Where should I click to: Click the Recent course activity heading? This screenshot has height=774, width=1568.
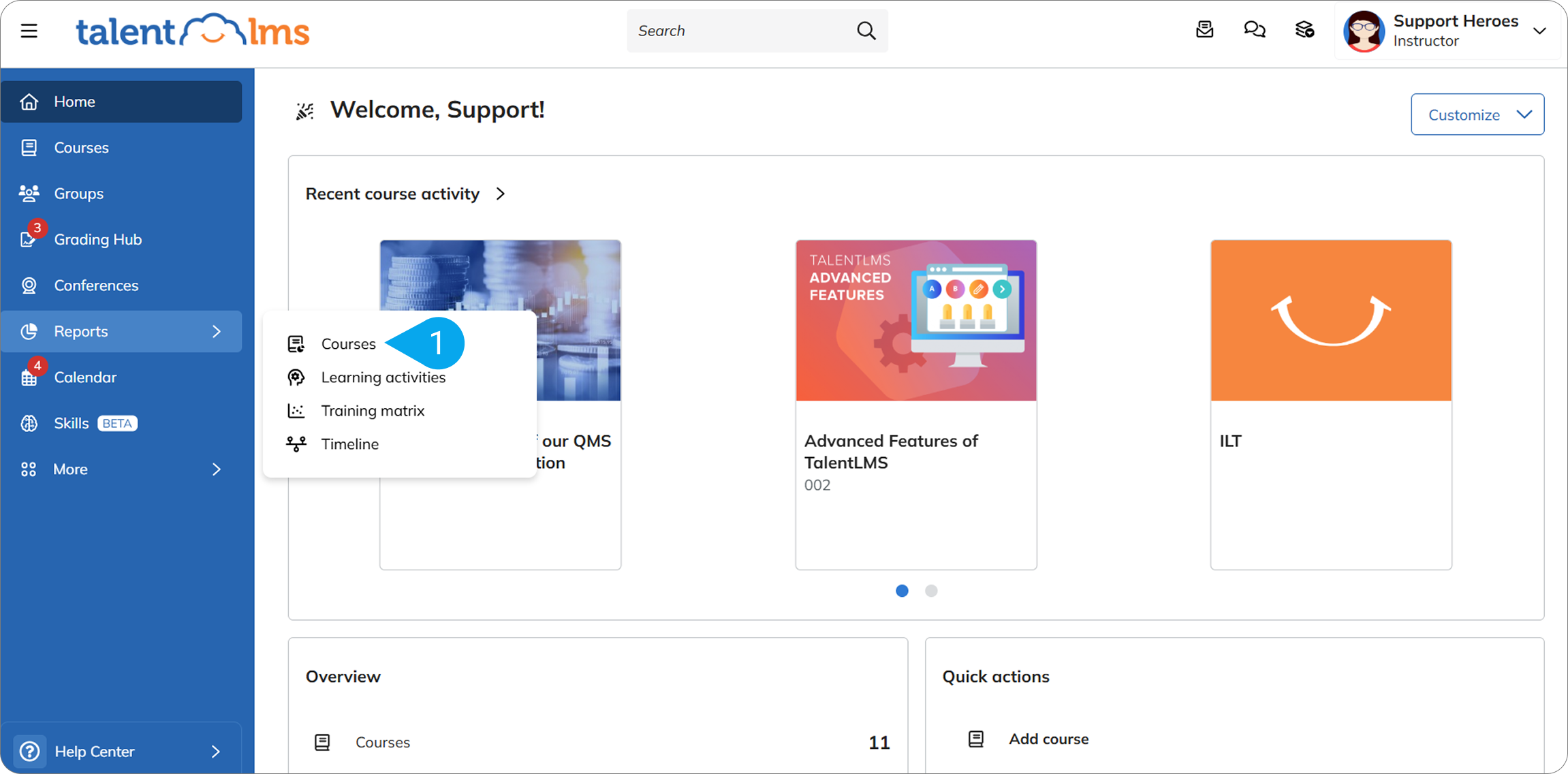(392, 193)
